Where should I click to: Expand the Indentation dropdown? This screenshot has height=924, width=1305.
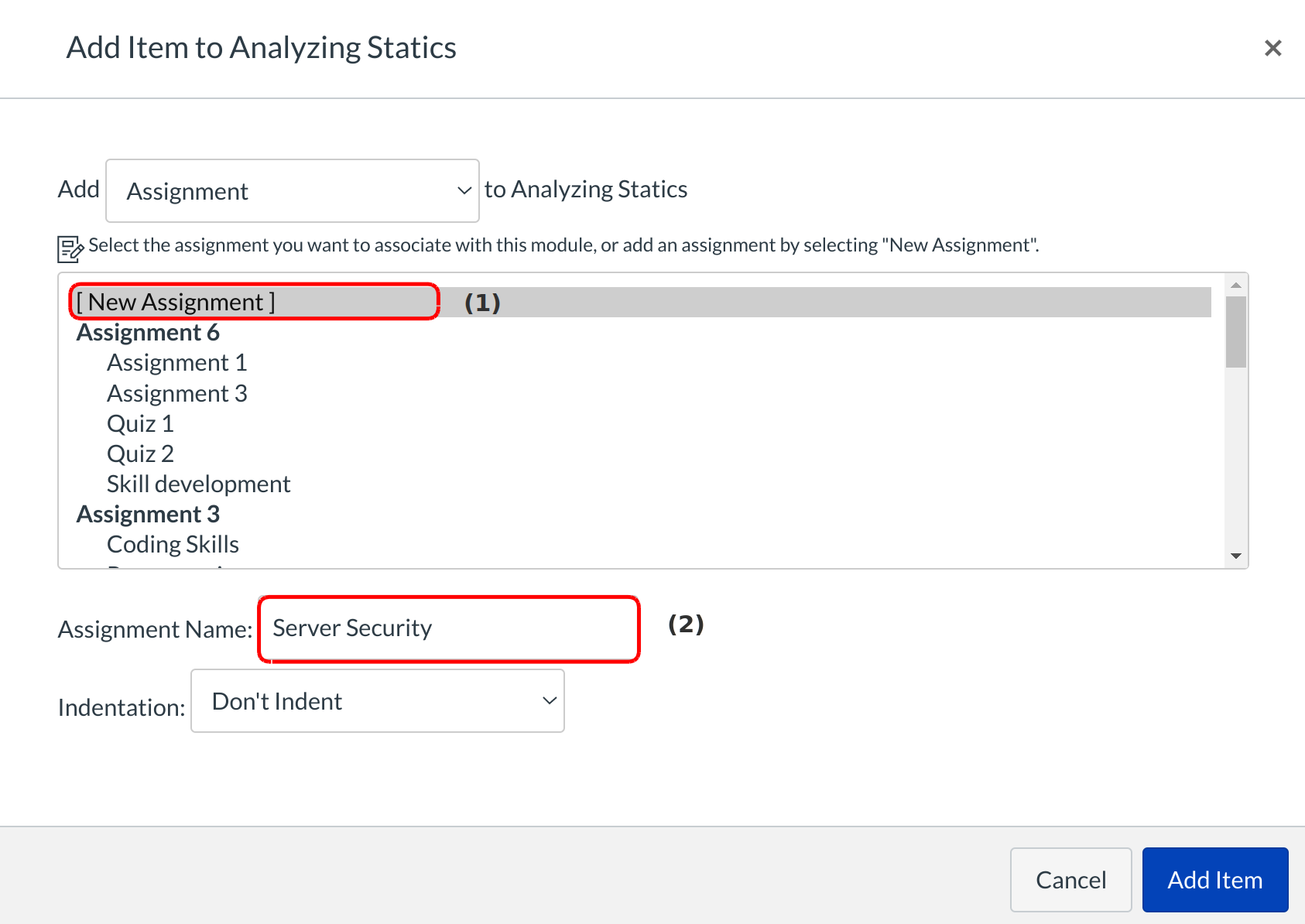click(378, 701)
